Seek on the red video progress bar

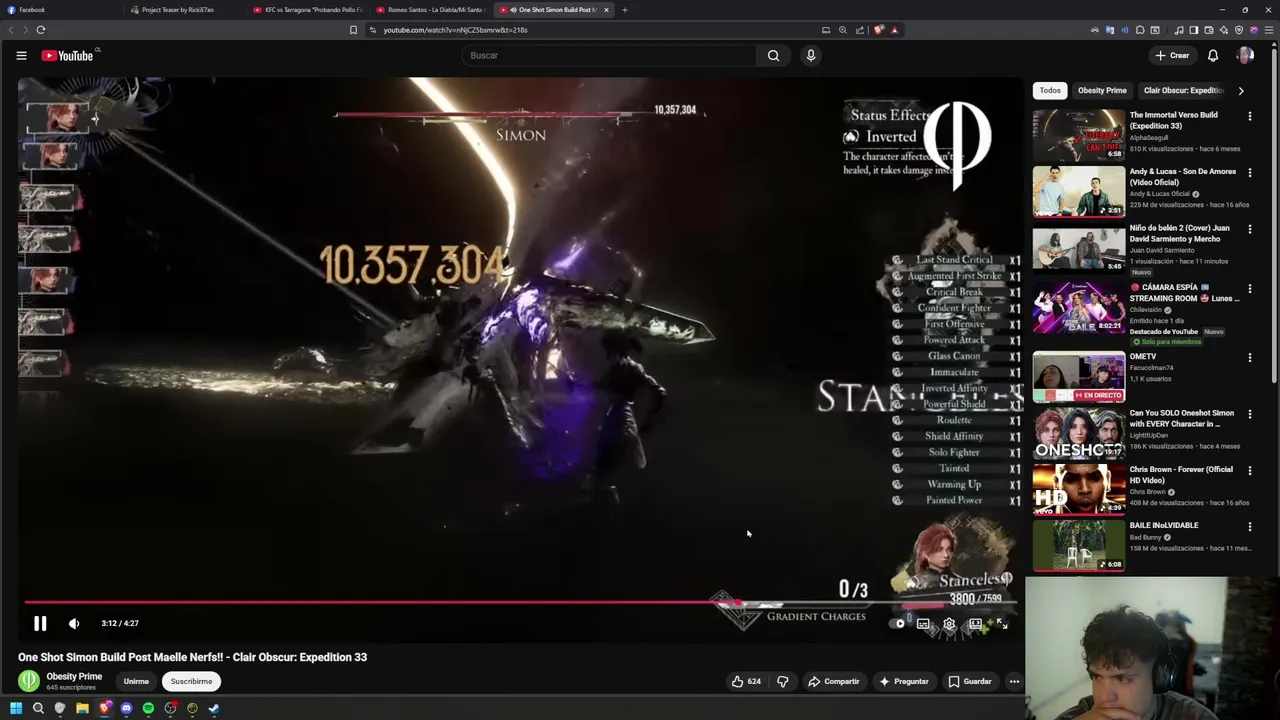pos(520,603)
